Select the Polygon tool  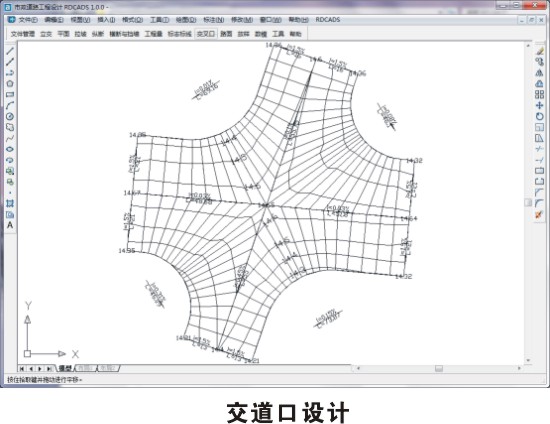10,83
